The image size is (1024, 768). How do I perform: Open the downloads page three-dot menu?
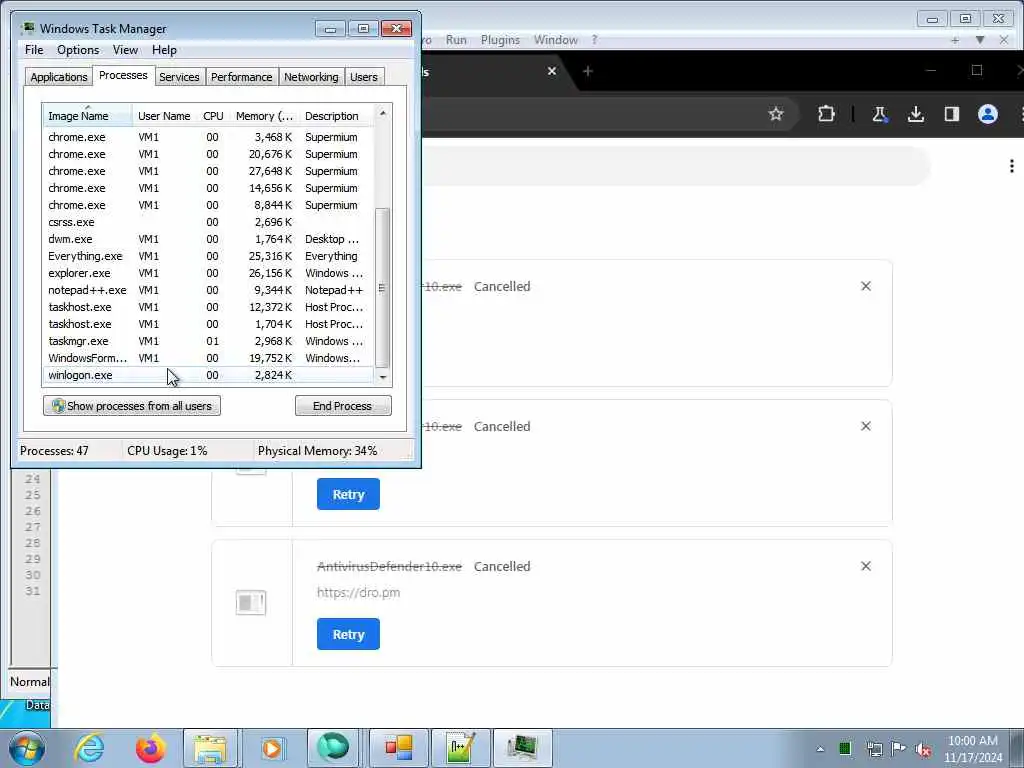coord(1012,166)
